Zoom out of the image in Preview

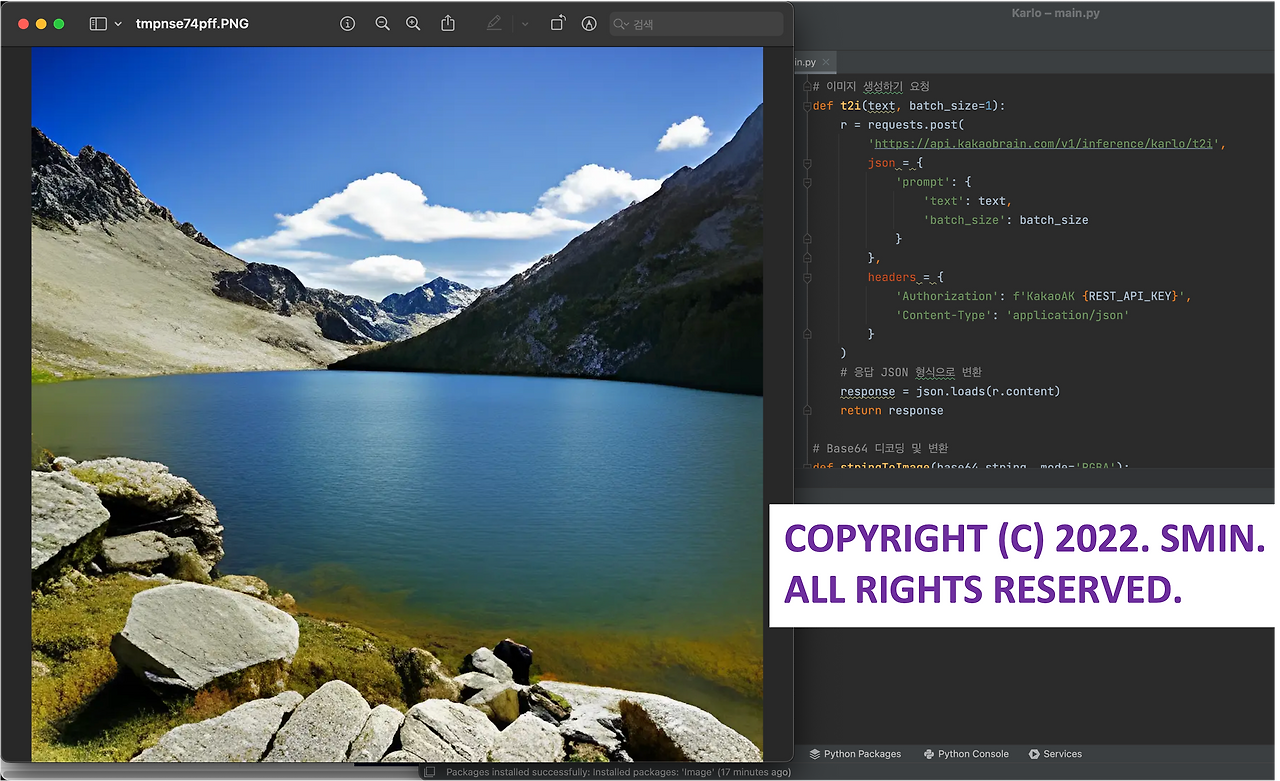click(x=382, y=23)
